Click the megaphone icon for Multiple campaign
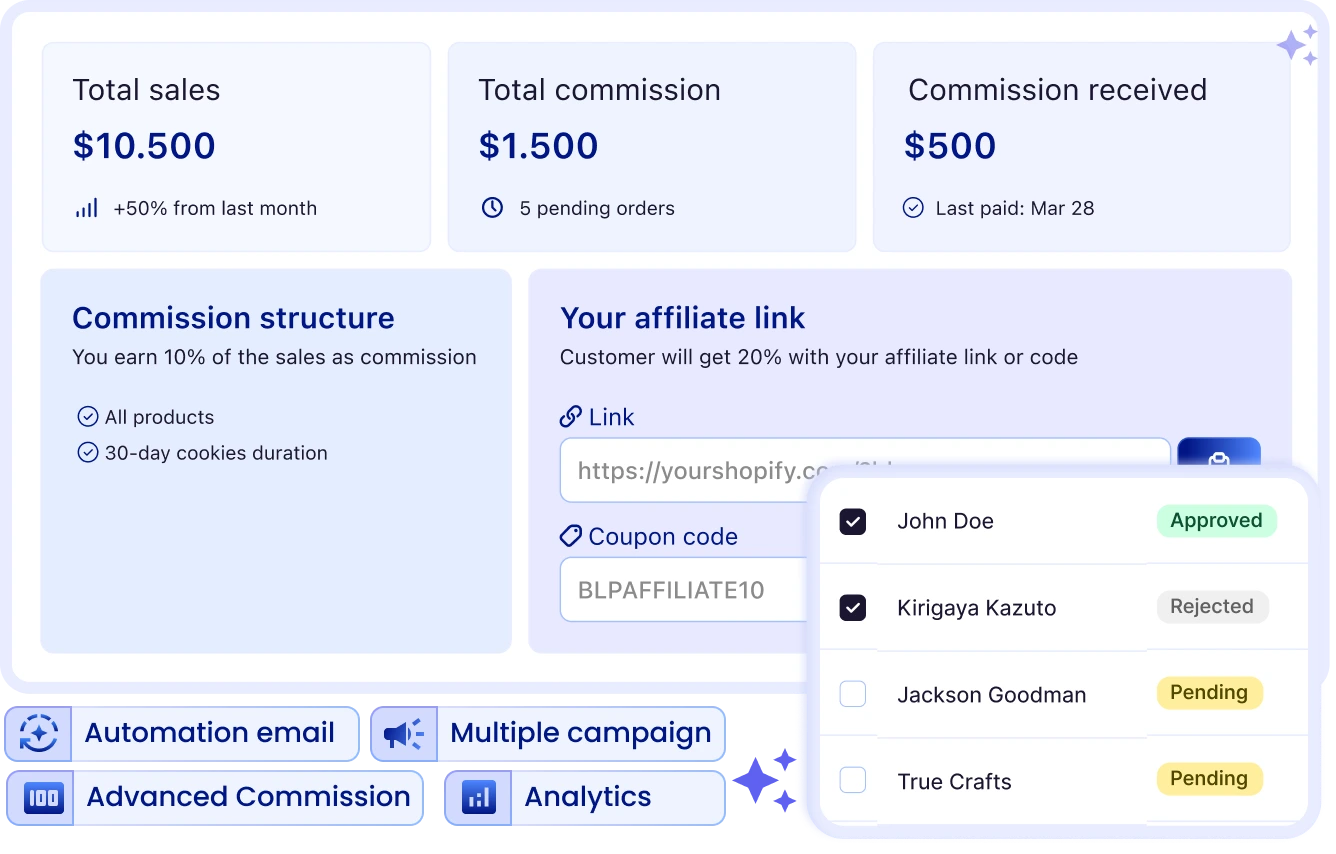The height and width of the screenshot is (854, 1336). click(403, 735)
